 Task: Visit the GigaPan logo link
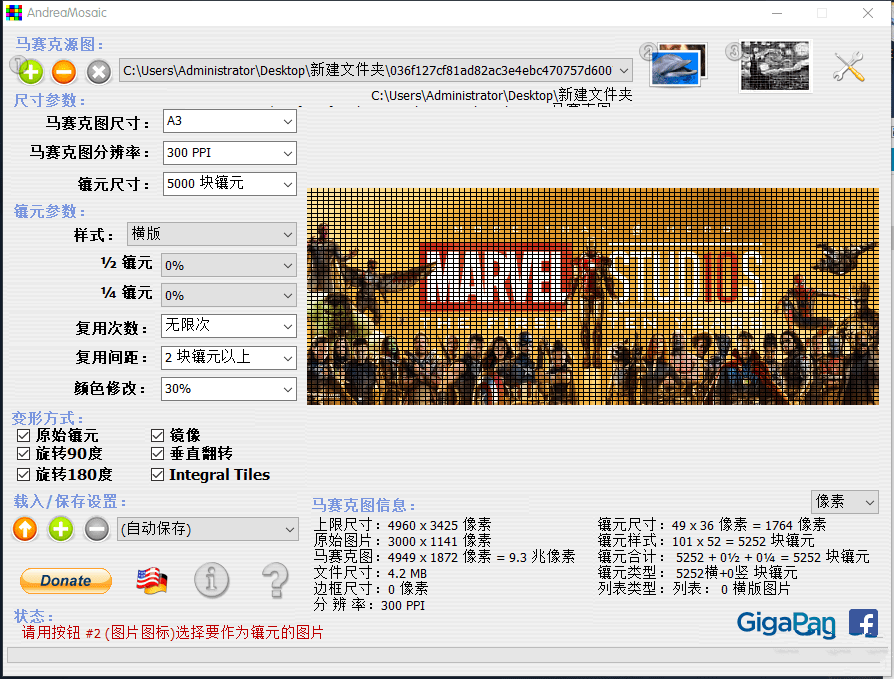tap(786, 624)
